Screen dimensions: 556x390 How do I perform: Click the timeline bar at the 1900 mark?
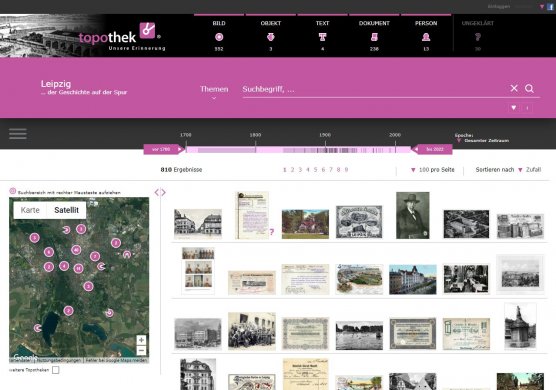[x=325, y=150]
